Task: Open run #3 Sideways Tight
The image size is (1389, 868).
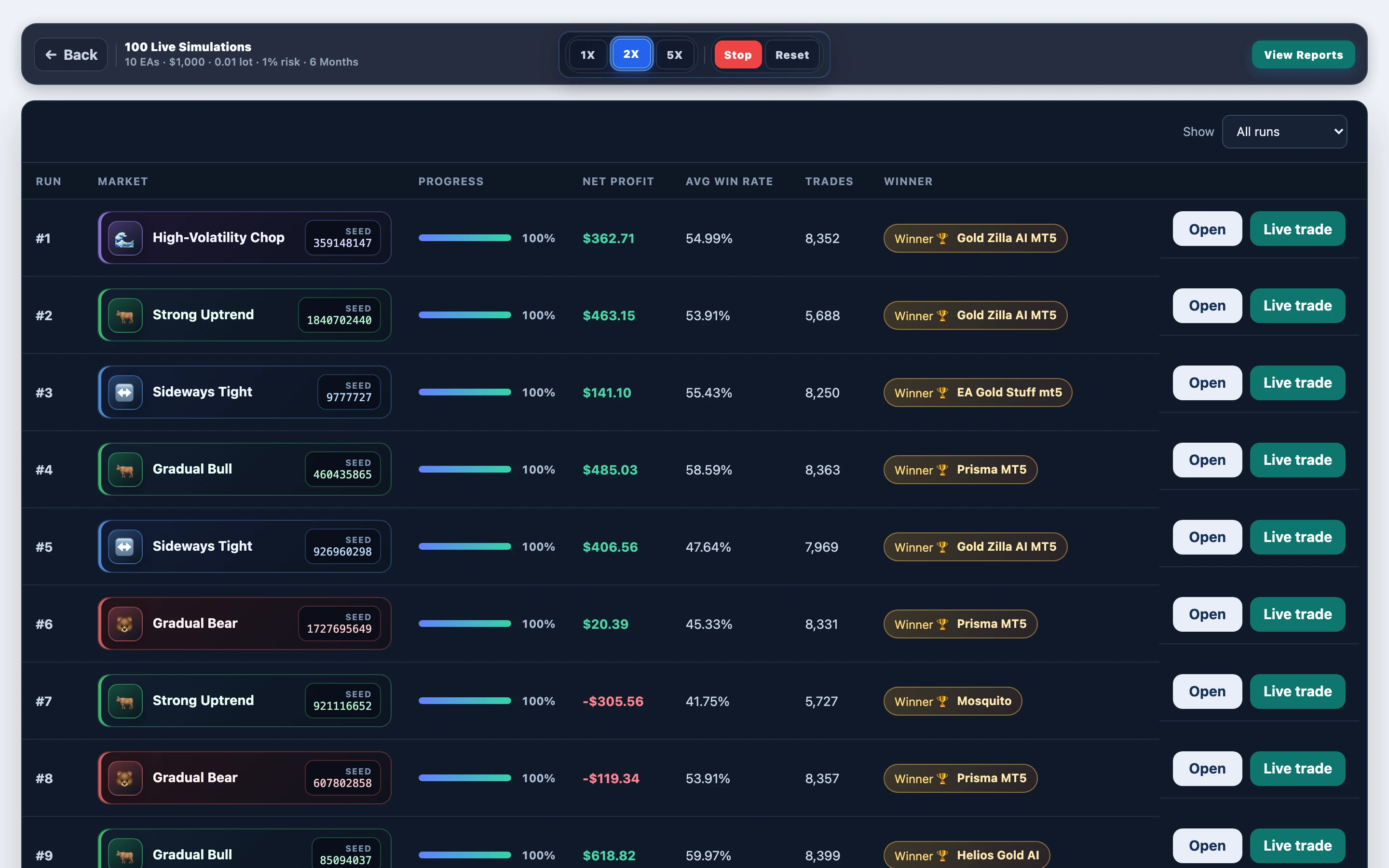Action: [1207, 383]
